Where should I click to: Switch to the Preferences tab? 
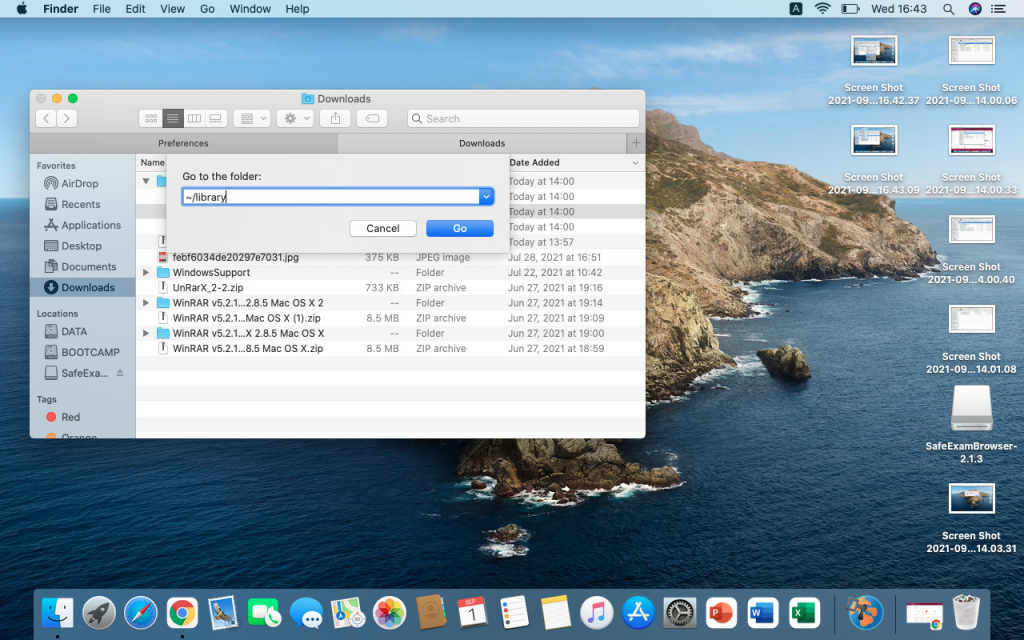183,143
